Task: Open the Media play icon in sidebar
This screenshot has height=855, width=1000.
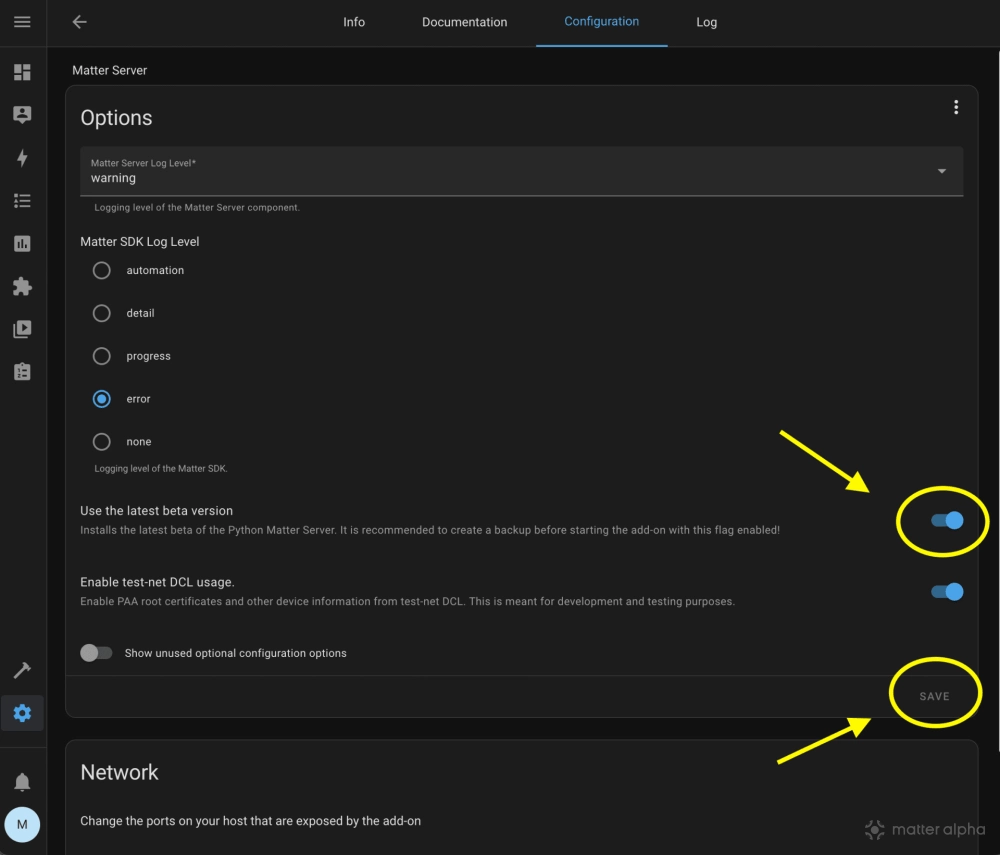Action: [x=22, y=329]
